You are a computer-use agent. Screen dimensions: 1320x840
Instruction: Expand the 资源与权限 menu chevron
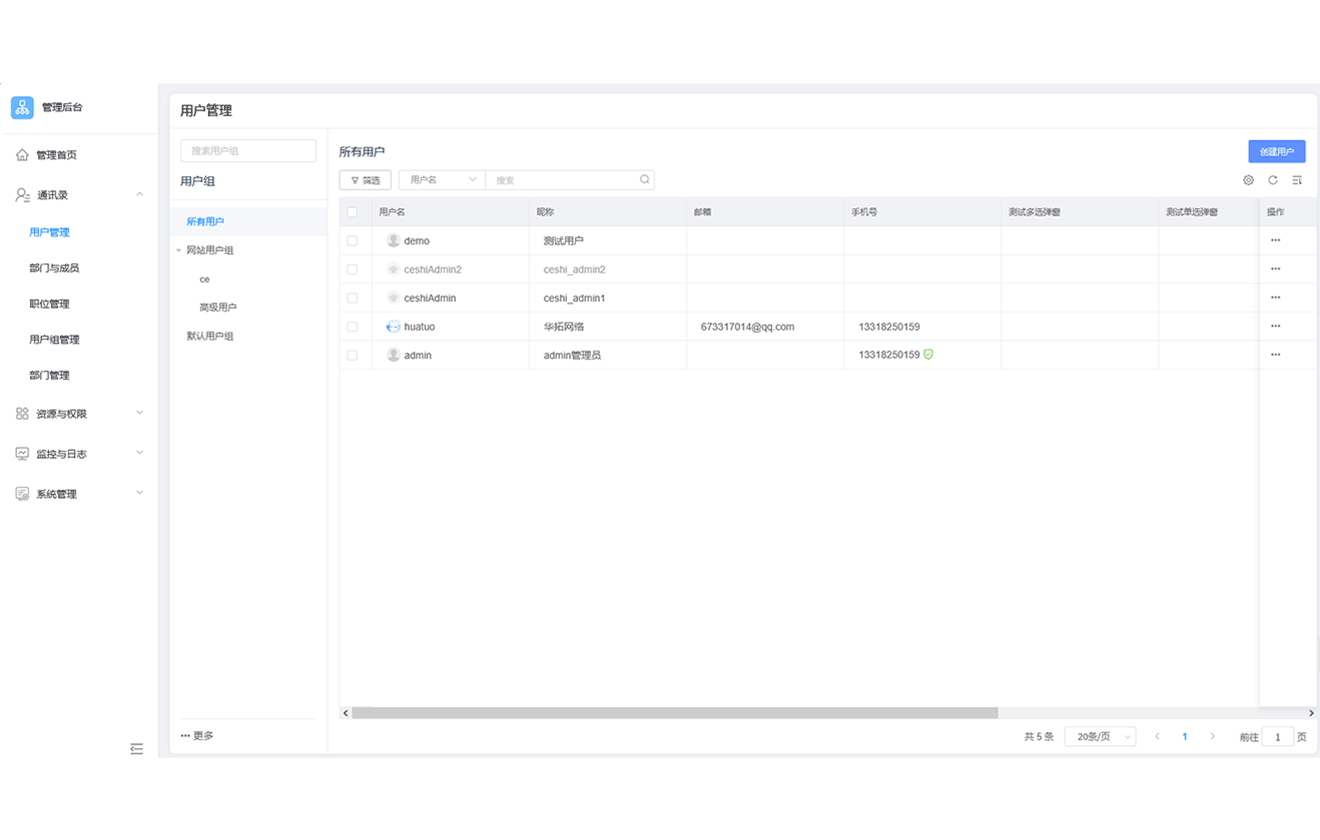(139, 413)
